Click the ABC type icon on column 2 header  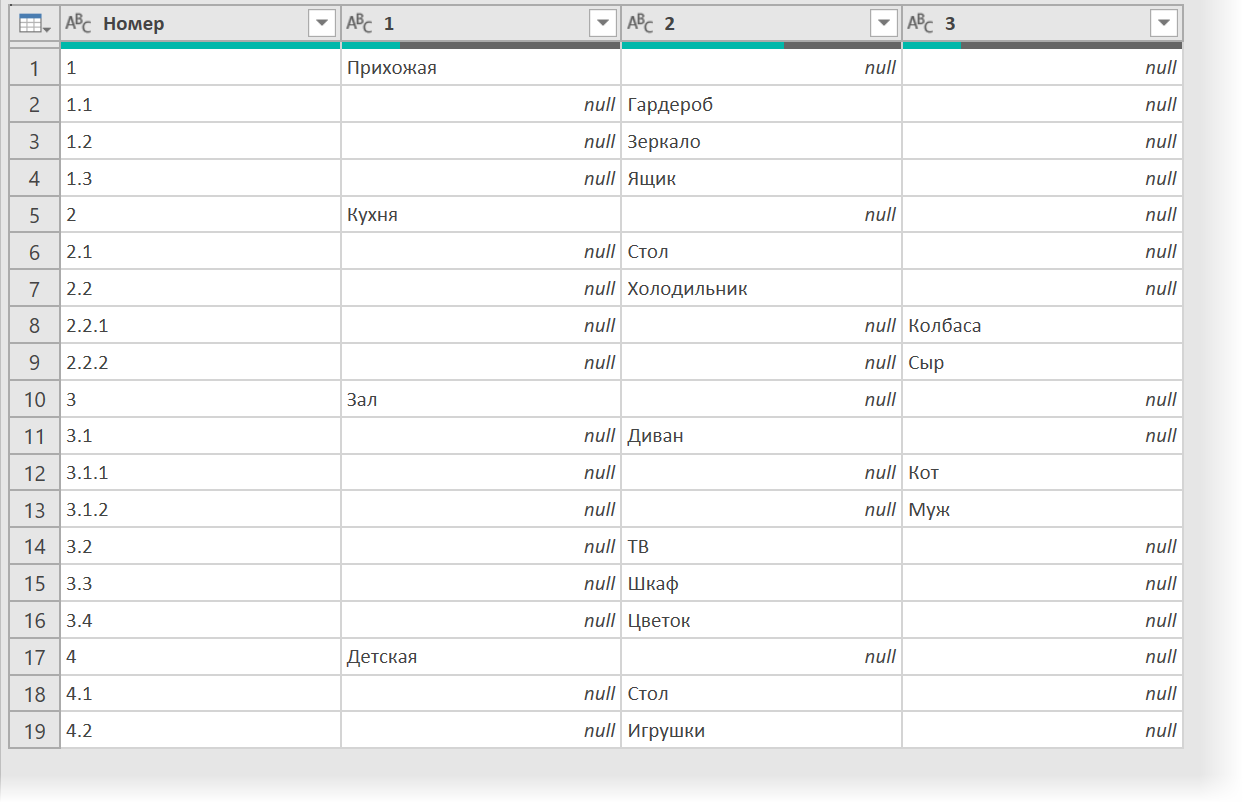[638, 24]
